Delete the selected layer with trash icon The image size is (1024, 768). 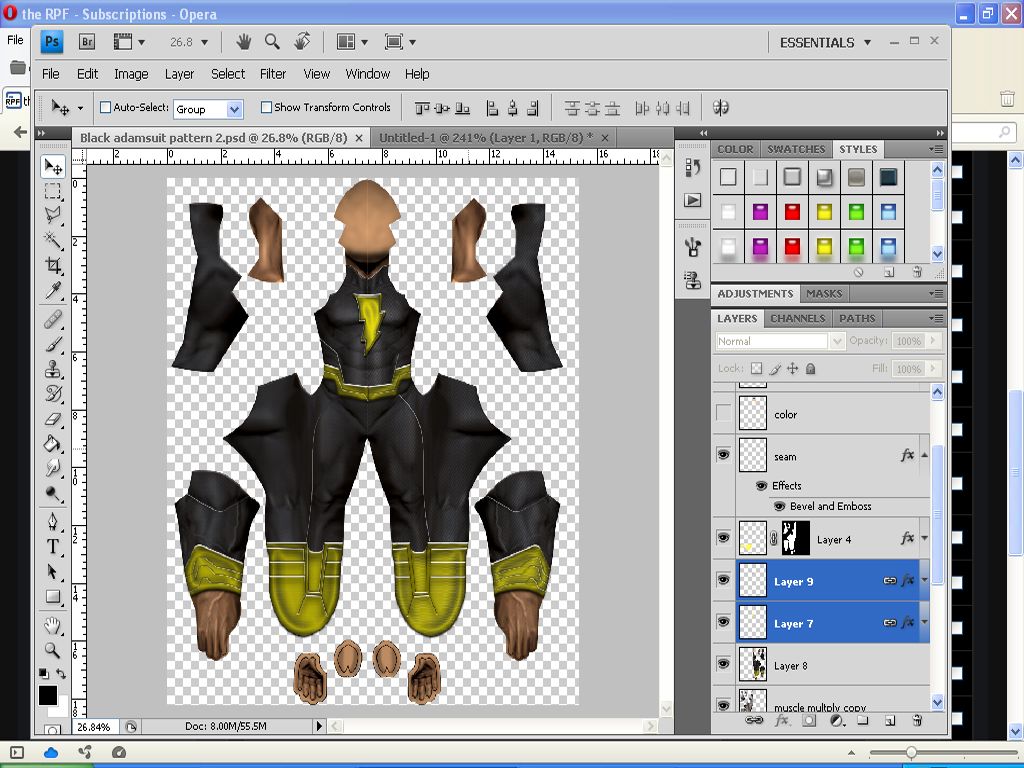(918, 720)
